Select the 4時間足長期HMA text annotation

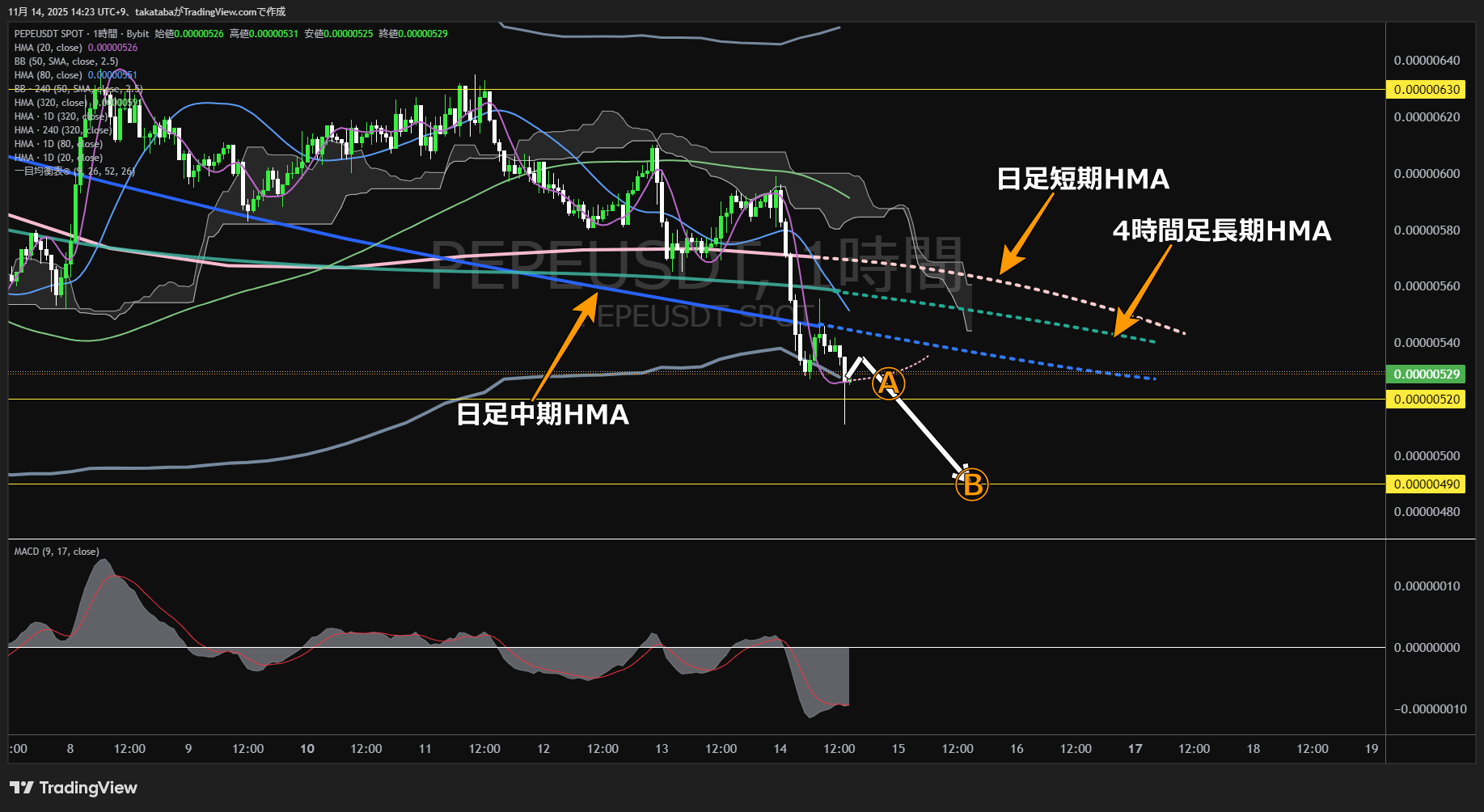(x=1222, y=230)
